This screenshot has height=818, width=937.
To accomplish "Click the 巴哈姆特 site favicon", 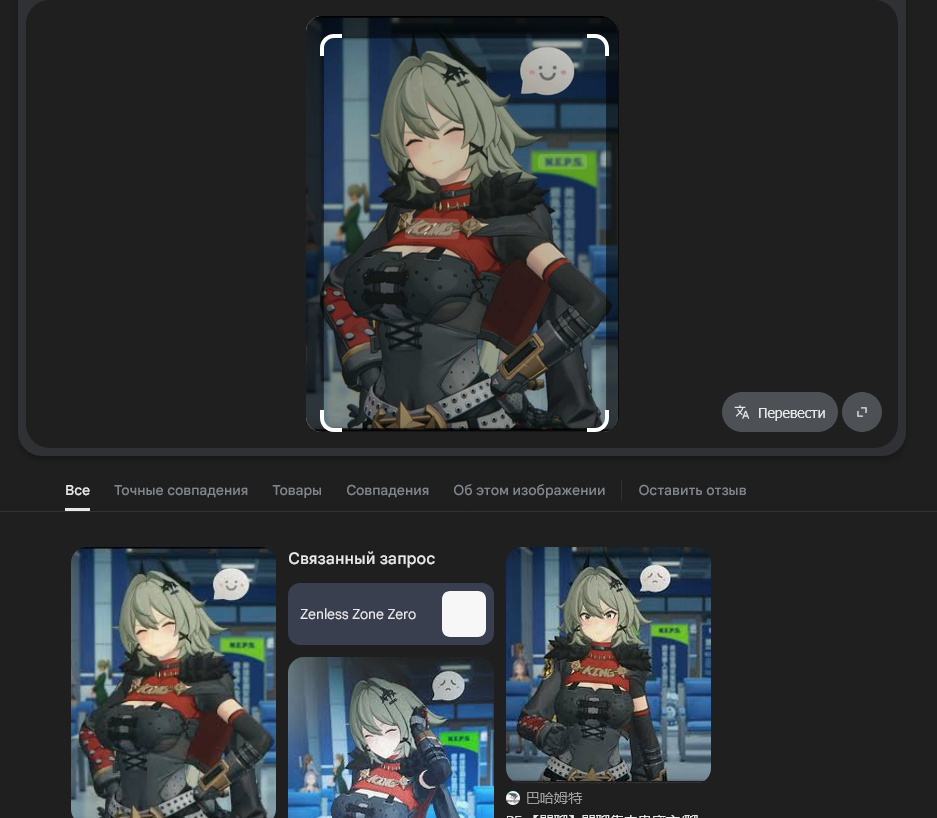I will [x=513, y=798].
